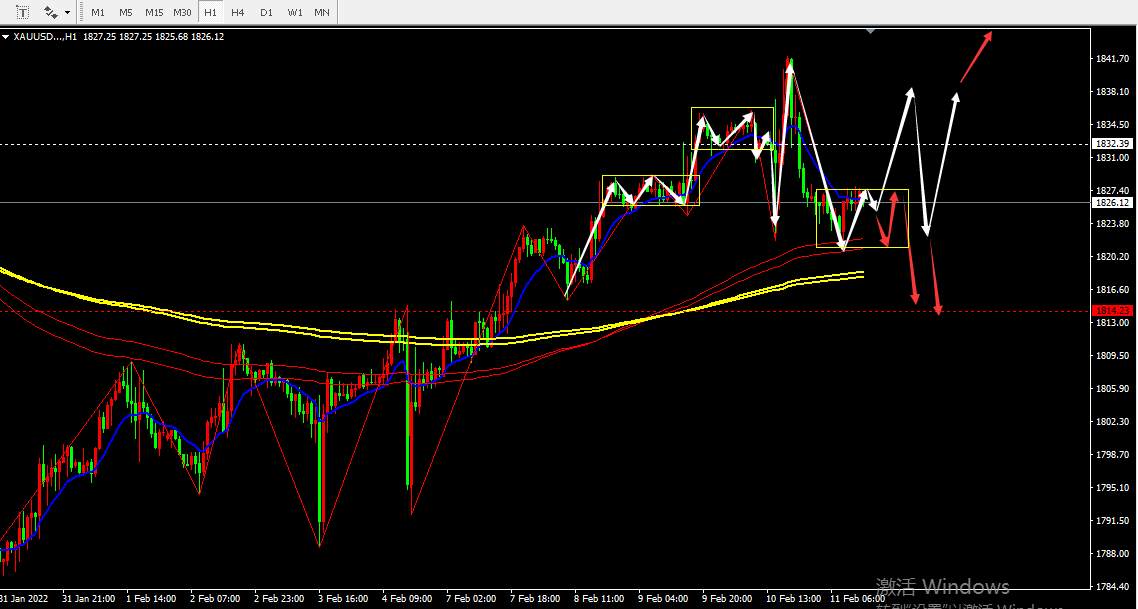Screen dimensions: 1138x609
Task: Click the 4 Feb 09:00 time label
Action: (407, 599)
